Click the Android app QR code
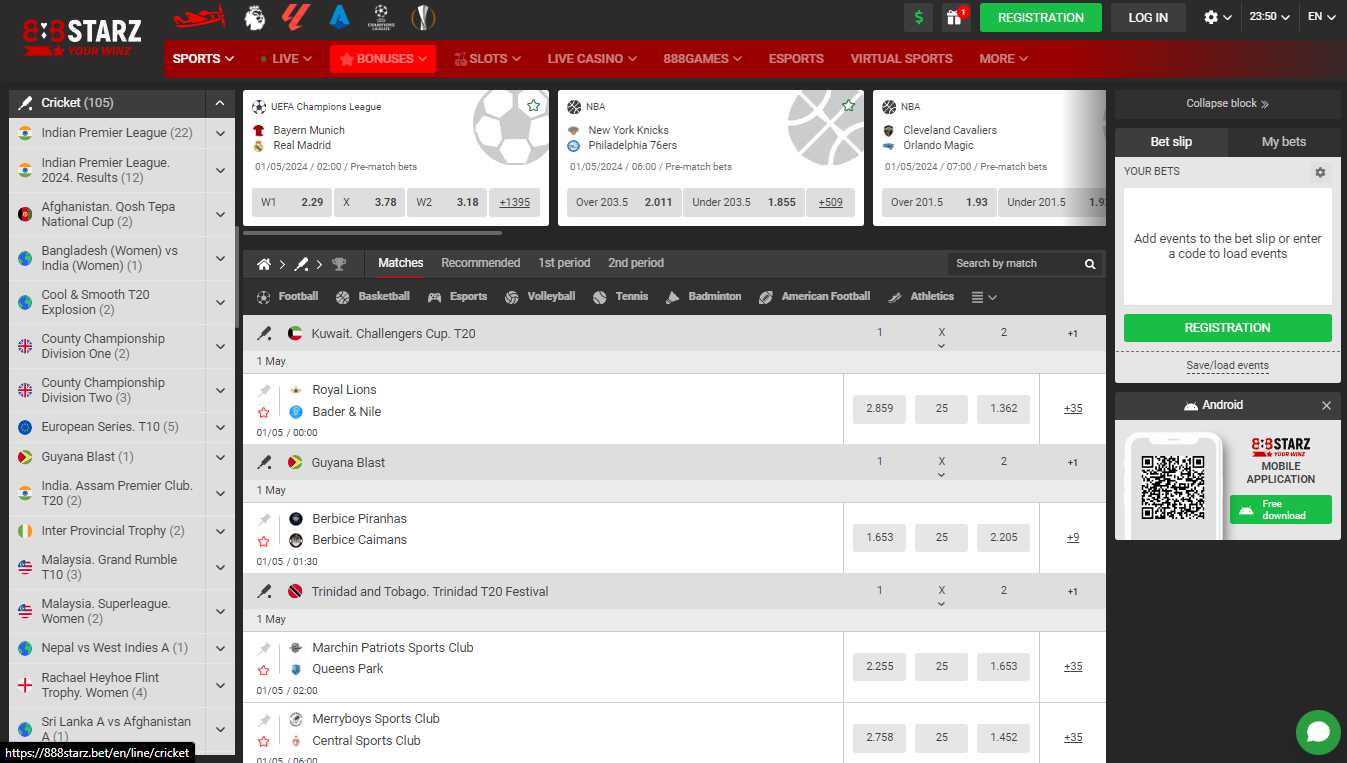This screenshot has height=763, width=1347. 1173,487
